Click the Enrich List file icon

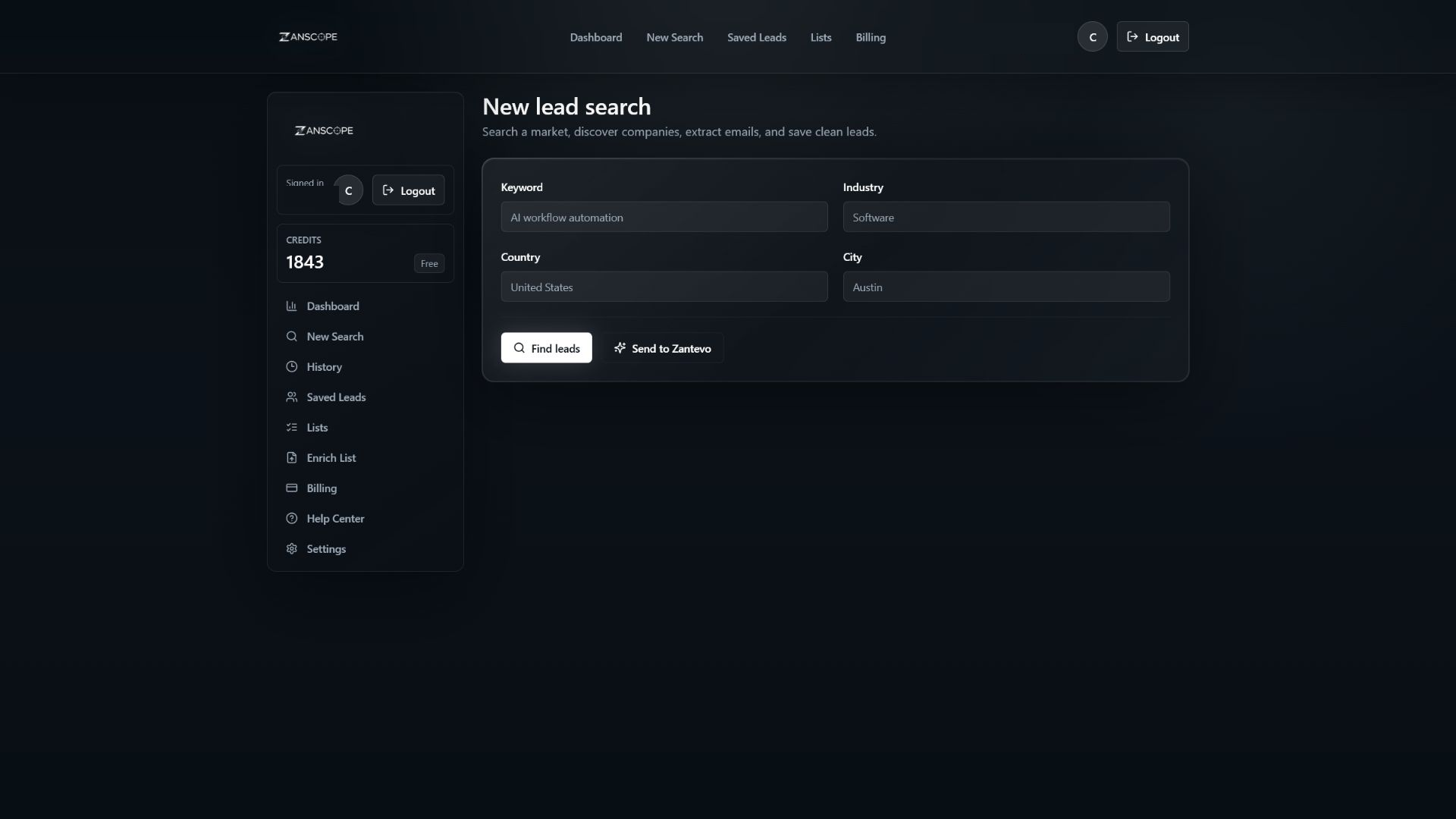point(291,458)
